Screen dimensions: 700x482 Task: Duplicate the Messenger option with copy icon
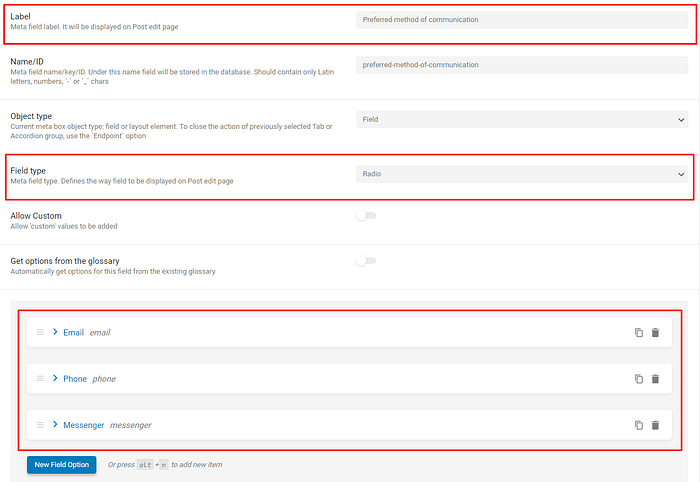pyautogui.click(x=639, y=425)
